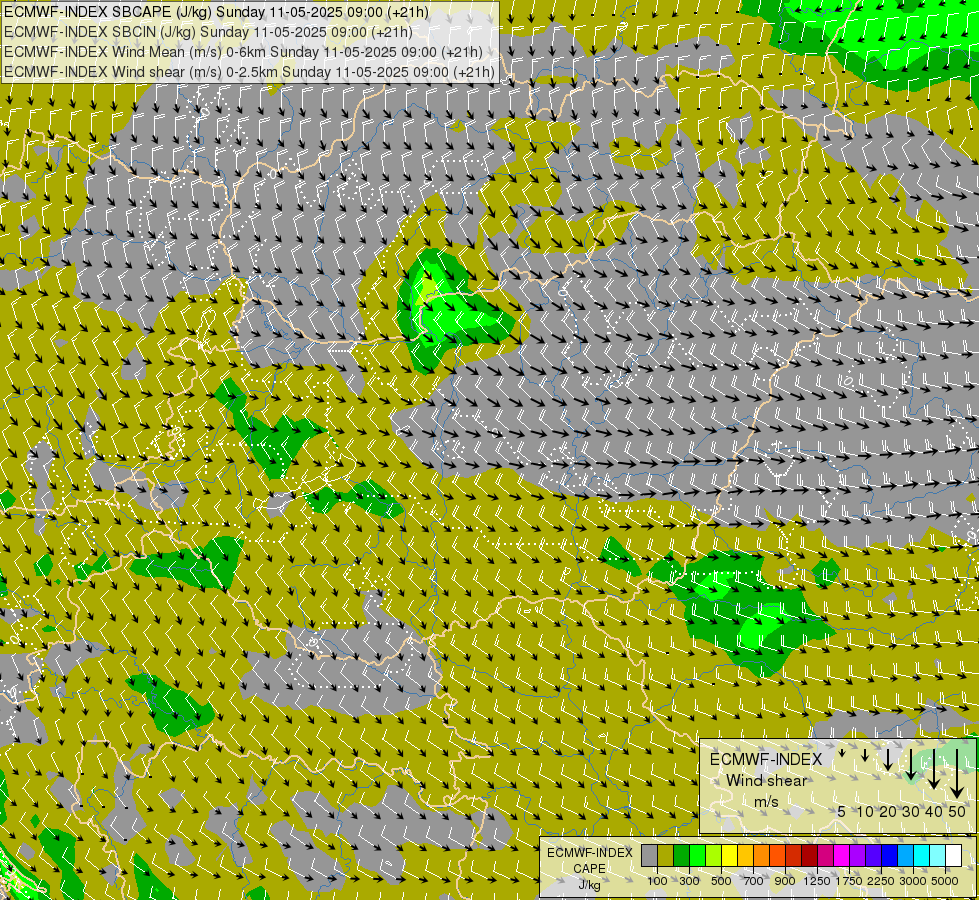979x900 pixels.
Task: Pick the dark red CAPE legend swatch
Action: tap(810, 856)
